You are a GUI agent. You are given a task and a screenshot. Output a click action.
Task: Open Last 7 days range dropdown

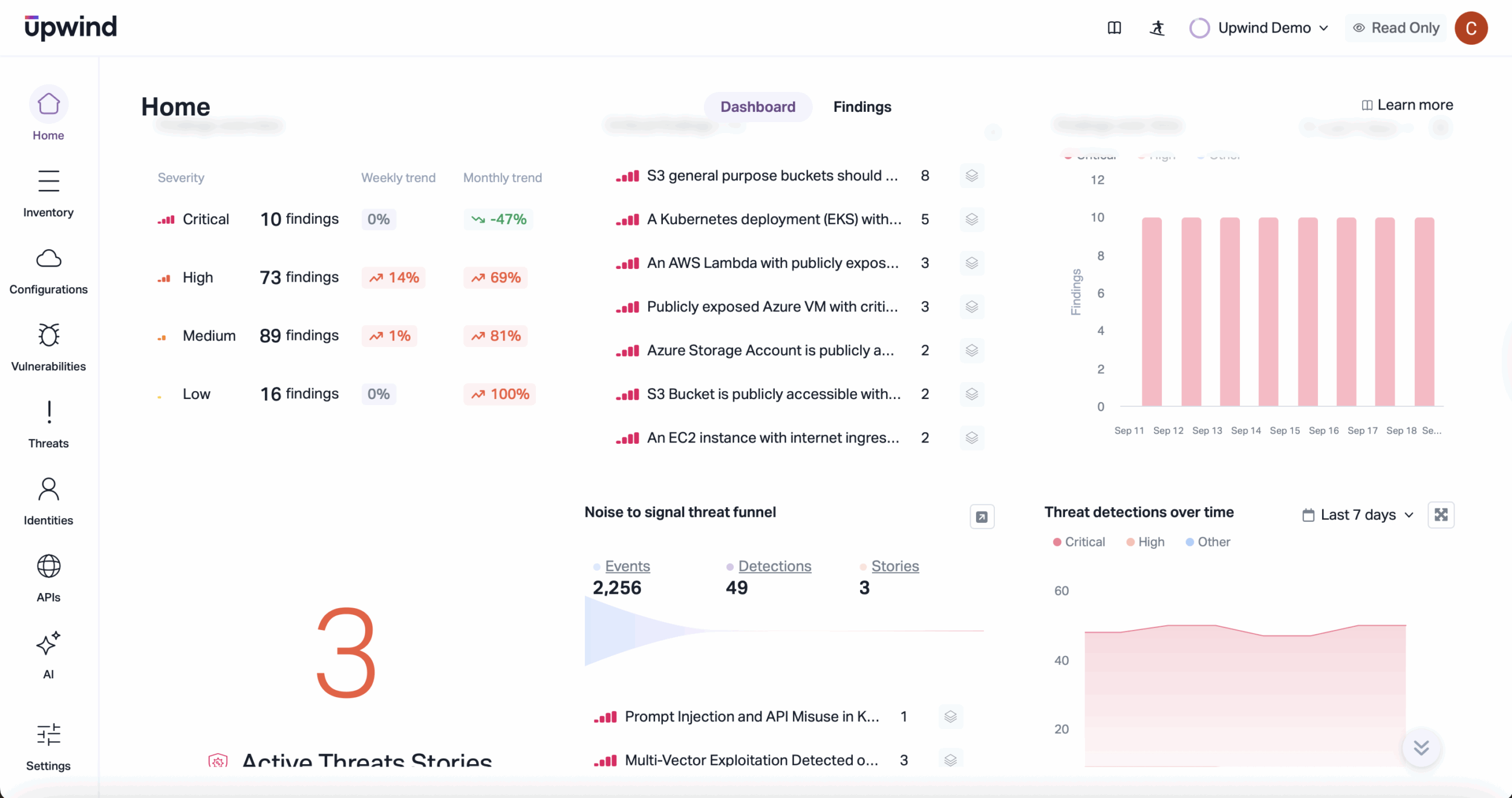1358,515
